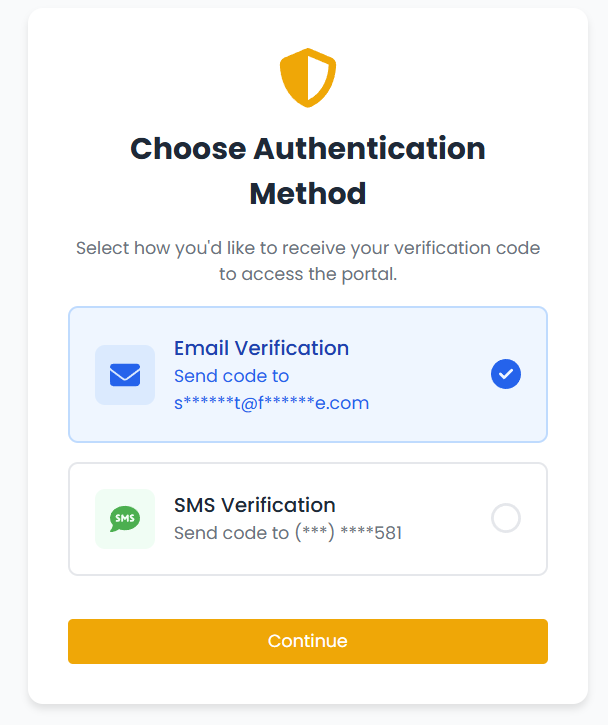Click the "Choose Authentication" heading line
This screenshot has width=608, height=725.
(308, 149)
